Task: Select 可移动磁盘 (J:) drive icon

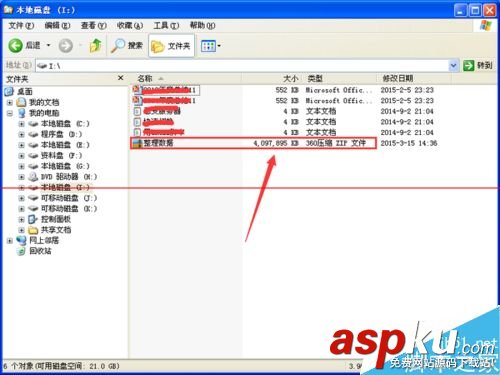Action: 33,198
